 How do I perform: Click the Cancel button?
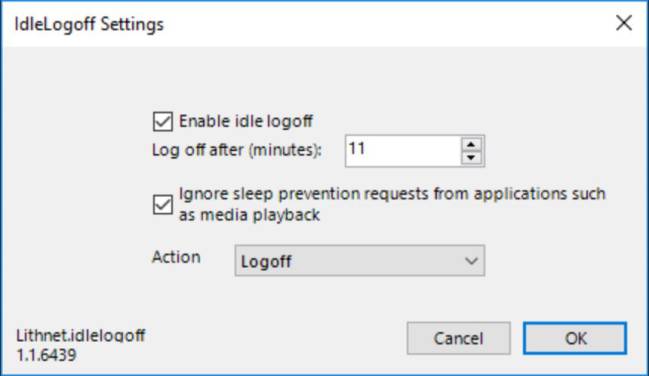click(x=459, y=338)
